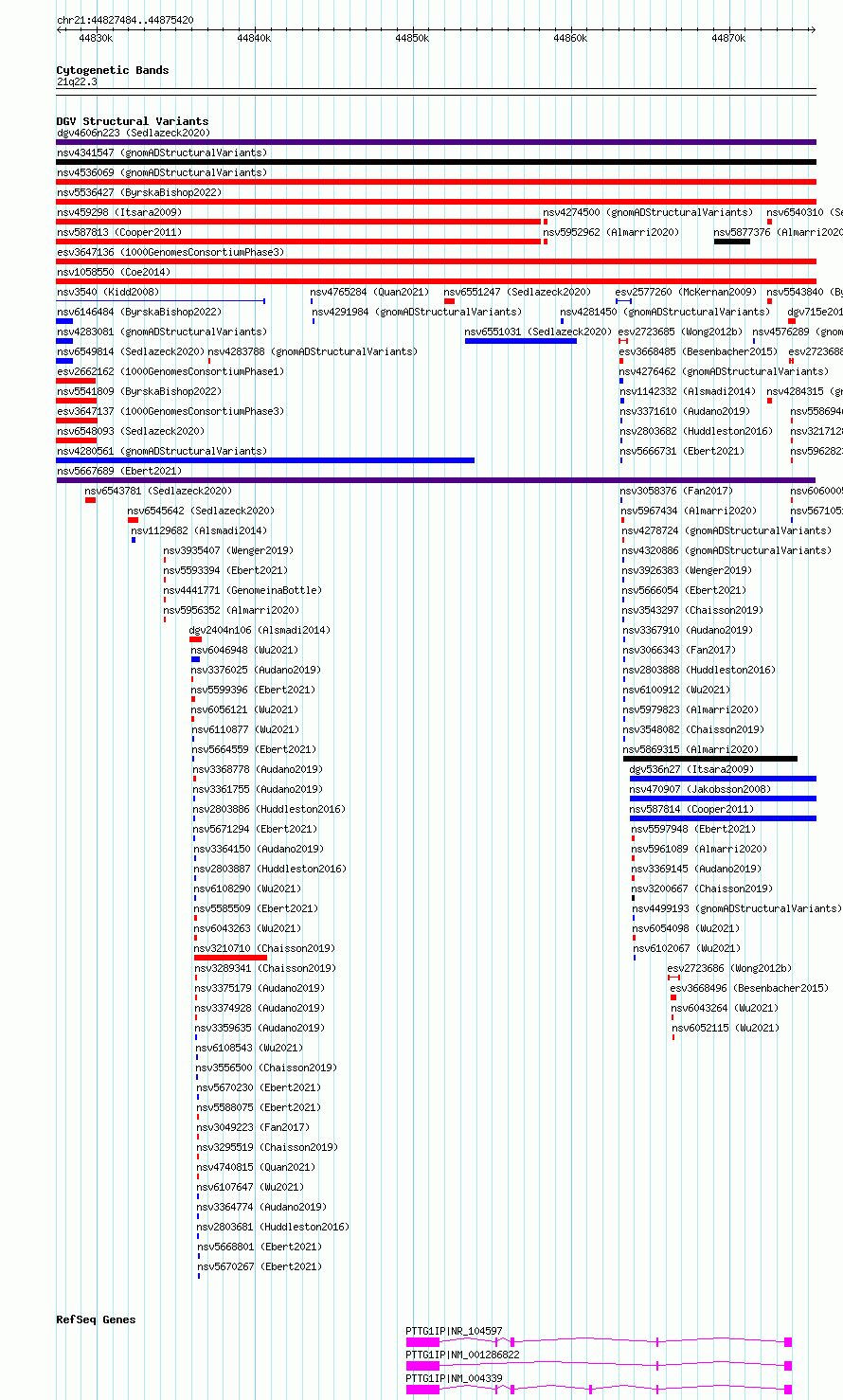Image resolution: width=843 pixels, height=1400 pixels.
Task: Click nsv6046948 (Wu2021) label
Action: coord(244,650)
